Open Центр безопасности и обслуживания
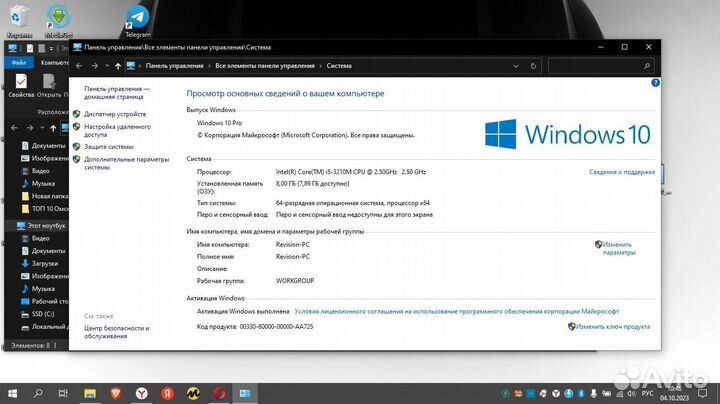The image size is (720, 404). pyautogui.click(x=117, y=332)
